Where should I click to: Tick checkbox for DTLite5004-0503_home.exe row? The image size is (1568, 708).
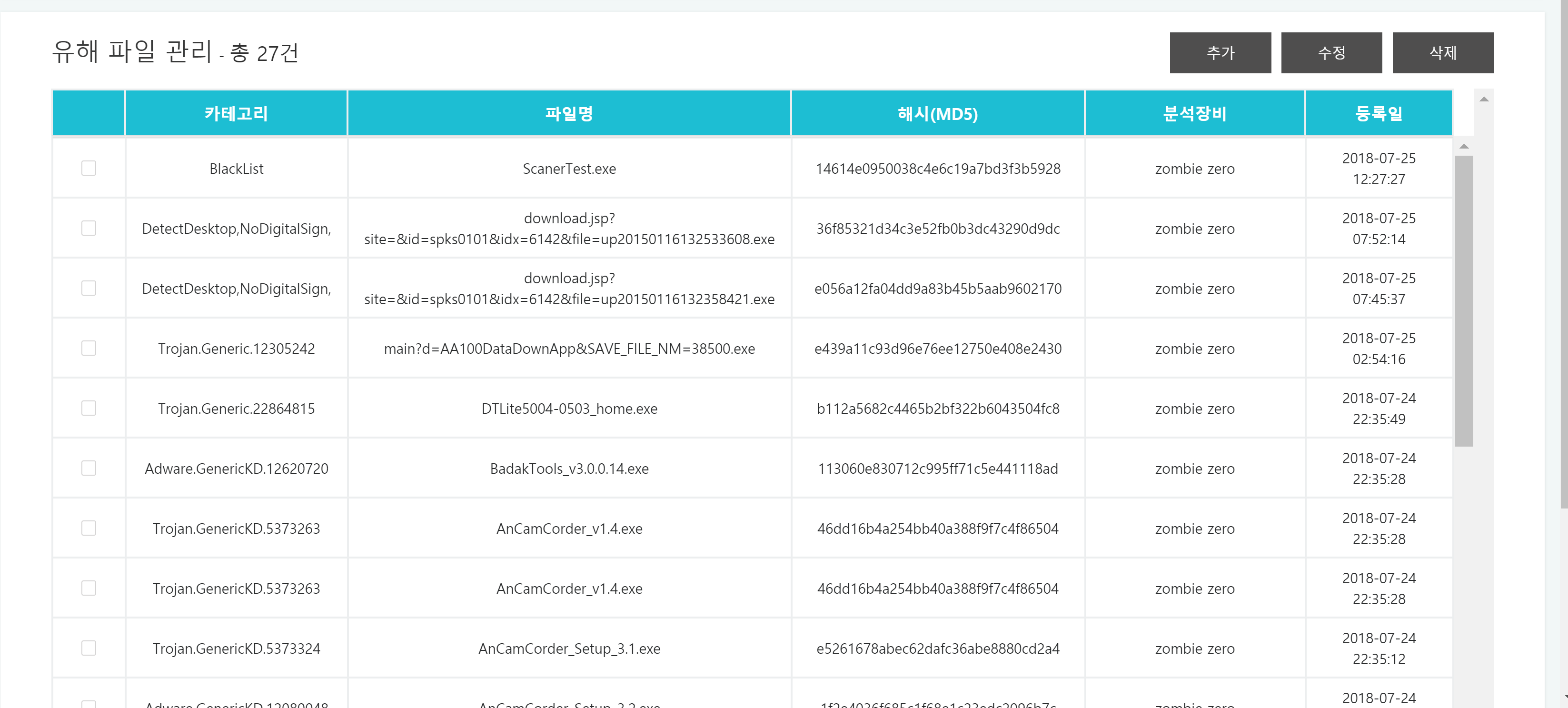point(89,408)
